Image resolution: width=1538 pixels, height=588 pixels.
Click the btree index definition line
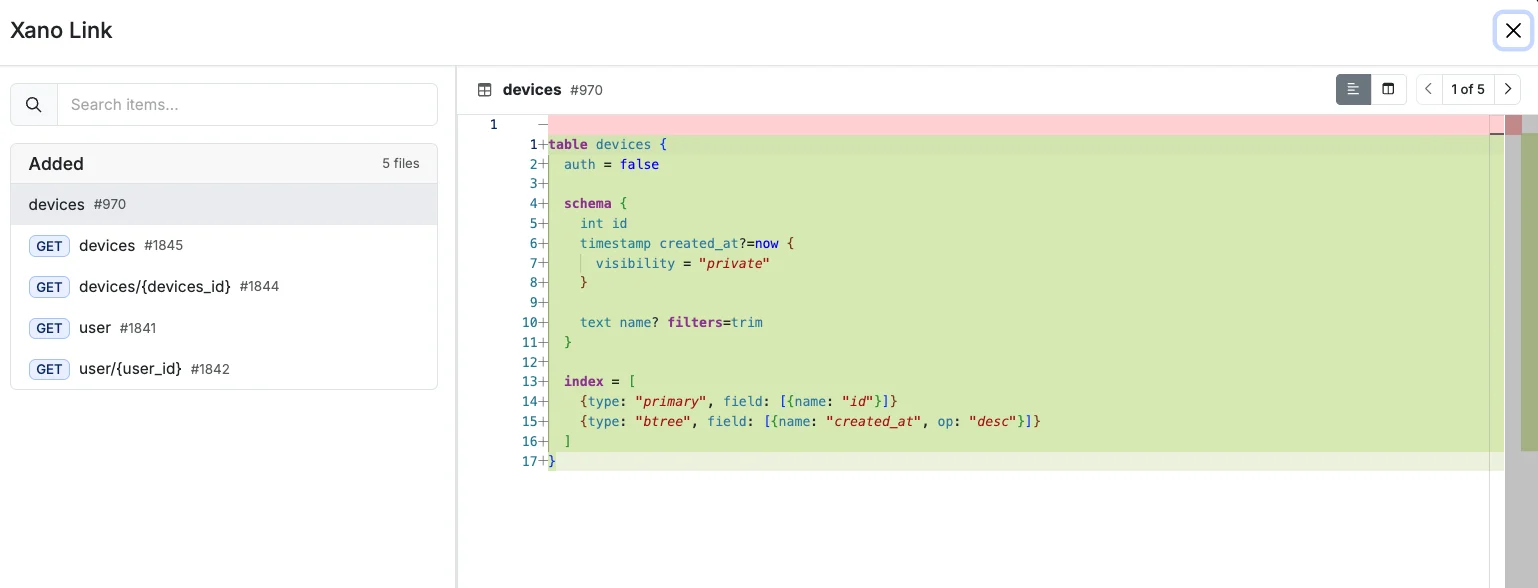pyautogui.click(x=811, y=421)
